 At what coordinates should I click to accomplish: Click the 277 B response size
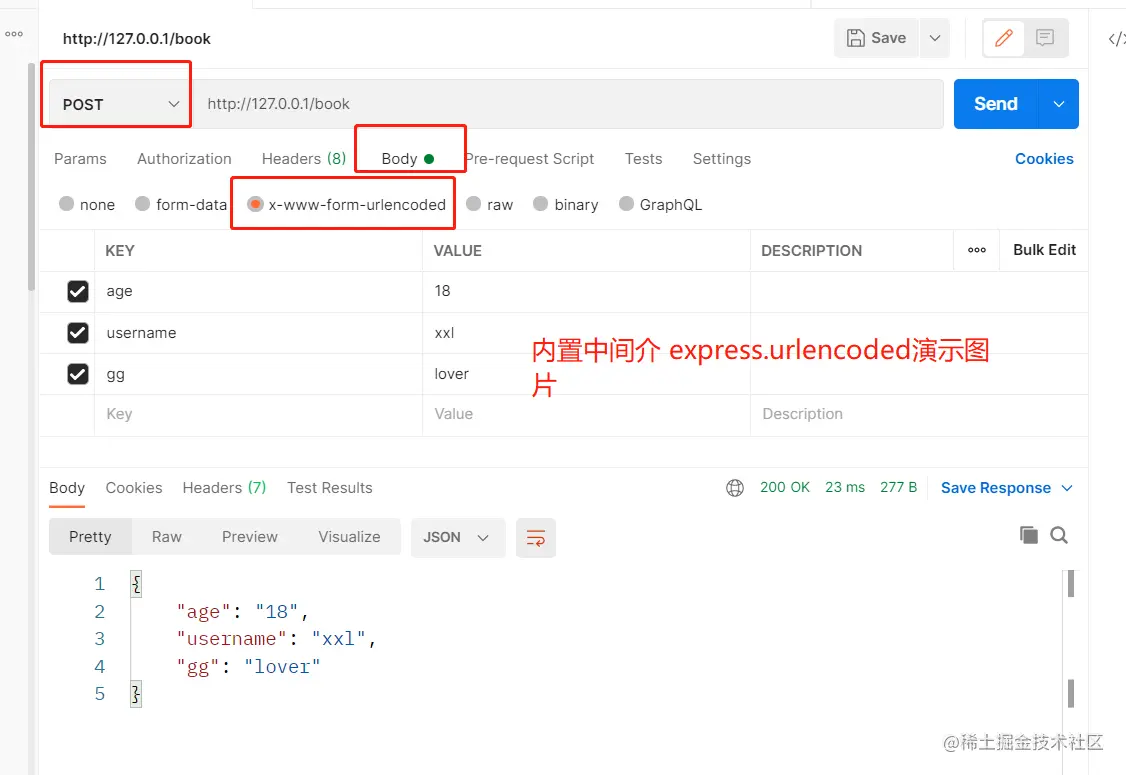(x=898, y=487)
